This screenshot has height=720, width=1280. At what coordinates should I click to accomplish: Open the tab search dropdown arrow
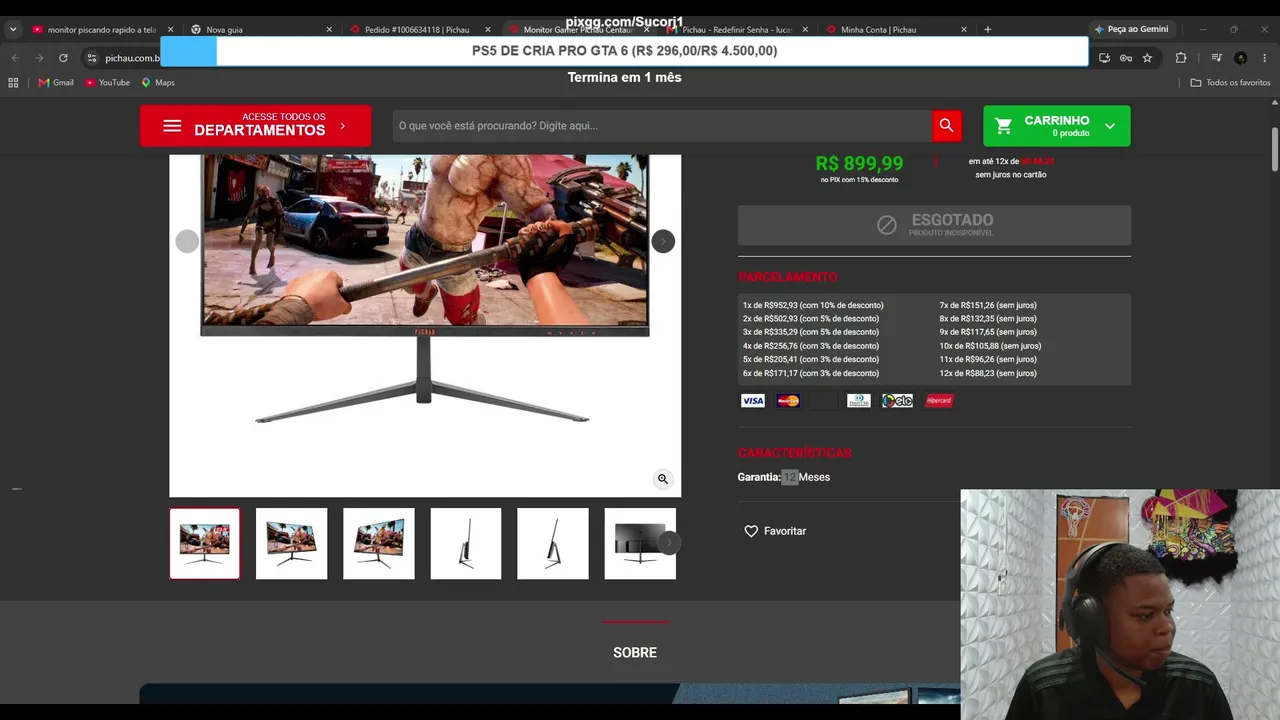13,29
